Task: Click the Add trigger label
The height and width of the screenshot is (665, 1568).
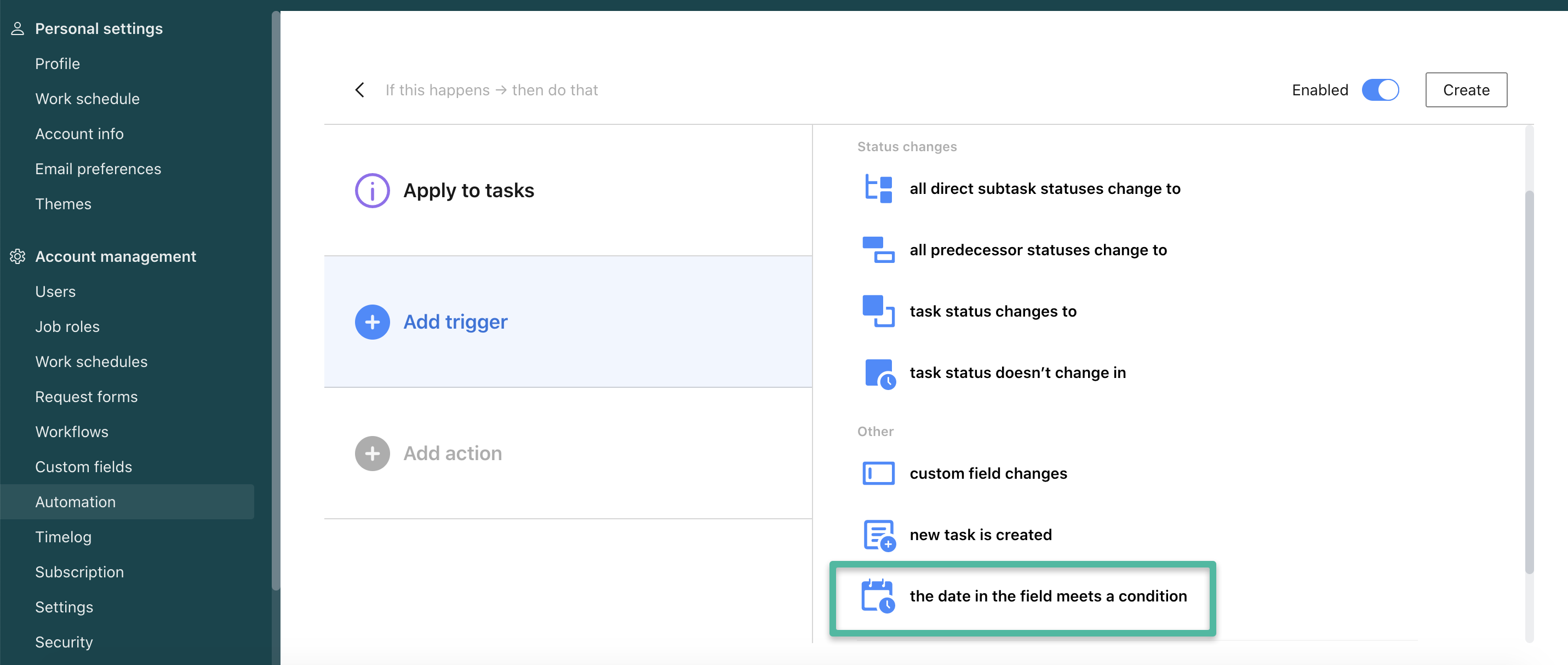Action: point(455,323)
